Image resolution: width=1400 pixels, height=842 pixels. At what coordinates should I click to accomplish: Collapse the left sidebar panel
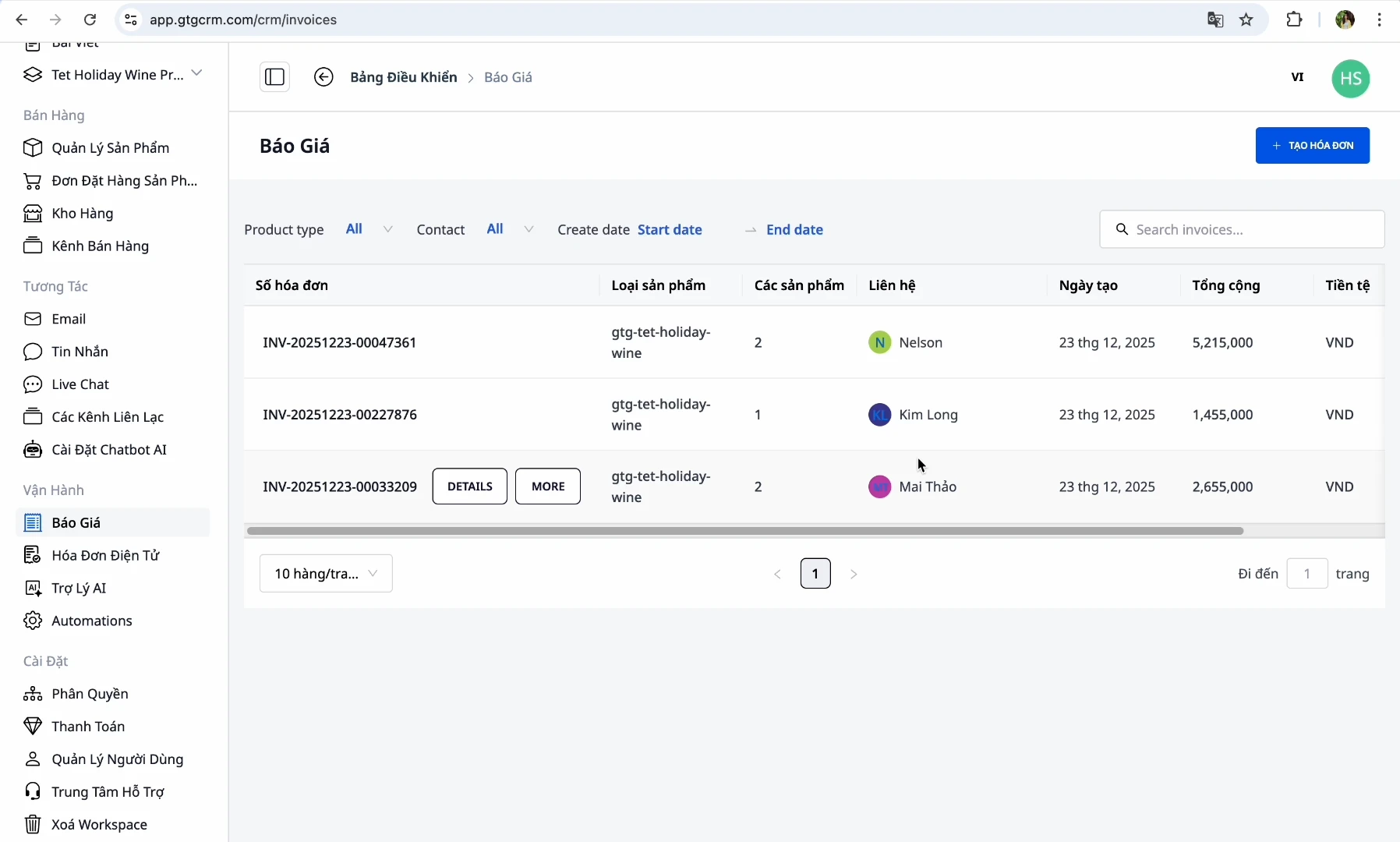click(276, 76)
